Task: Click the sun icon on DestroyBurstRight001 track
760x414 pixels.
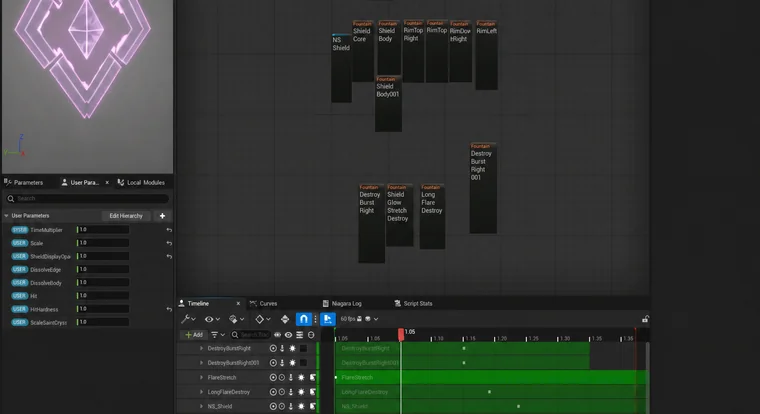Action: click(292, 363)
